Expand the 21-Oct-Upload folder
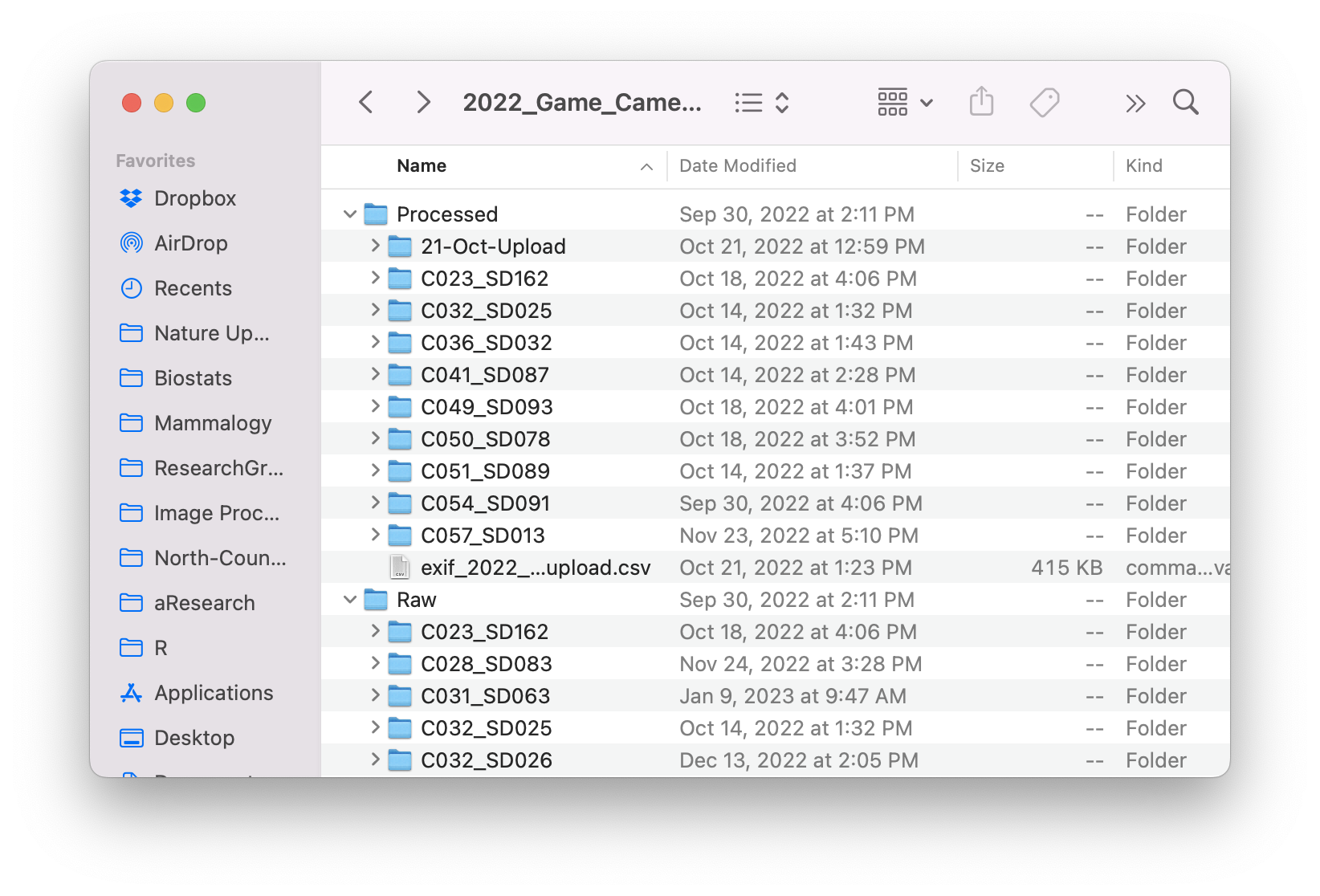This screenshot has width=1320, height=896. 375,246
